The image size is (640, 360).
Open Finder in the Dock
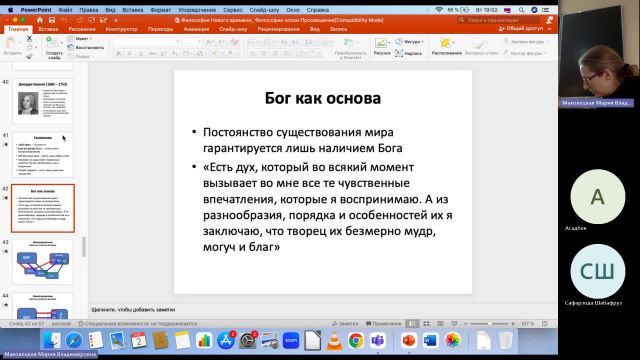pos(52,340)
